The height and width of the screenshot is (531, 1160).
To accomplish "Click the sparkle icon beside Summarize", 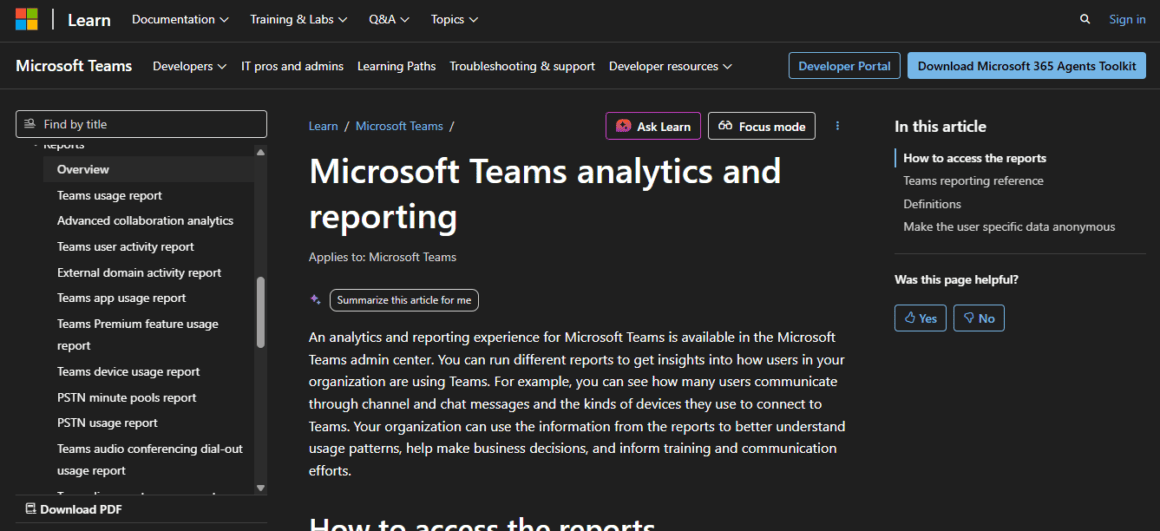I will [315, 300].
